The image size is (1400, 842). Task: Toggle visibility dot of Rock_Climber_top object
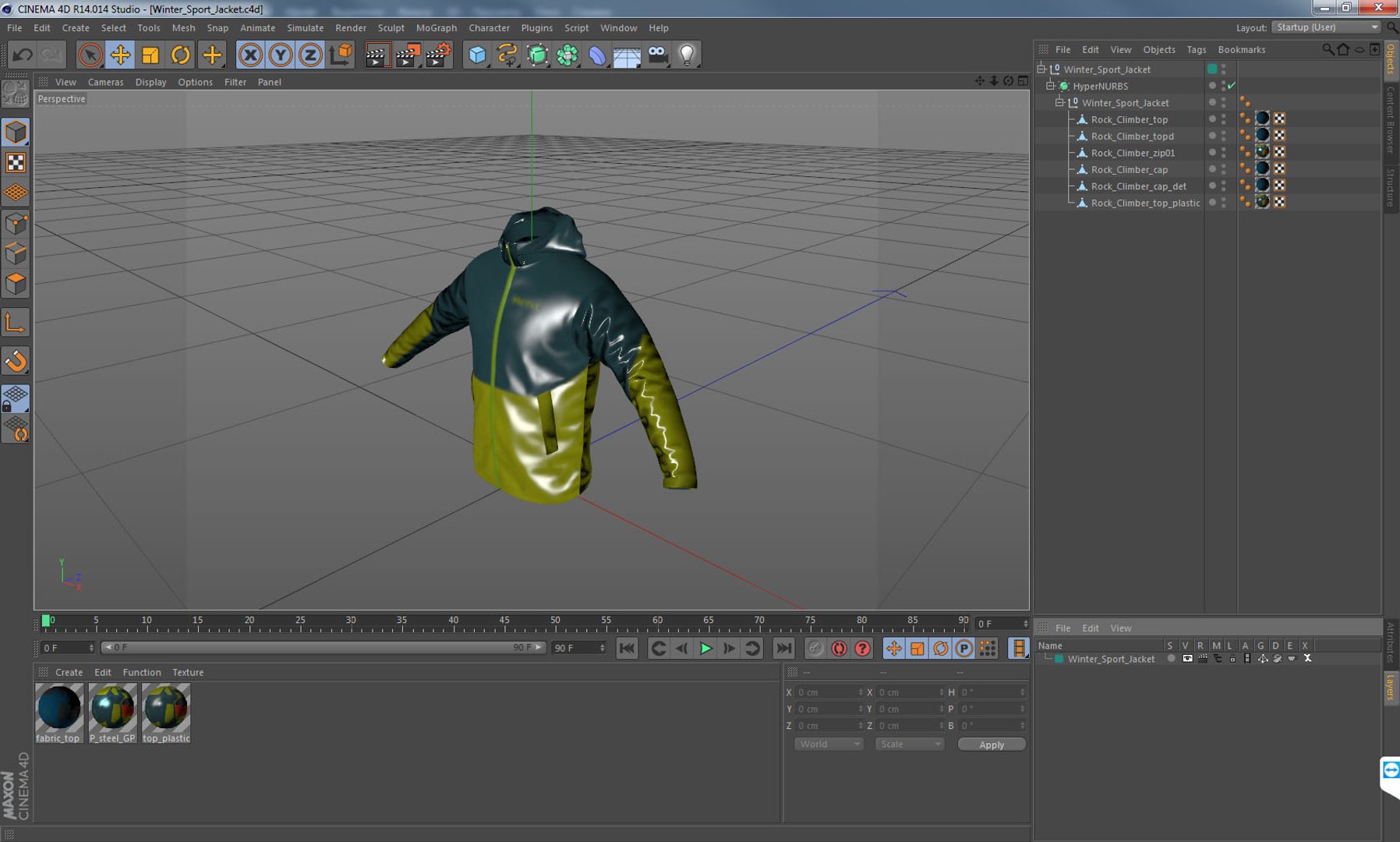pyautogui.click(x=1211, y=118)
